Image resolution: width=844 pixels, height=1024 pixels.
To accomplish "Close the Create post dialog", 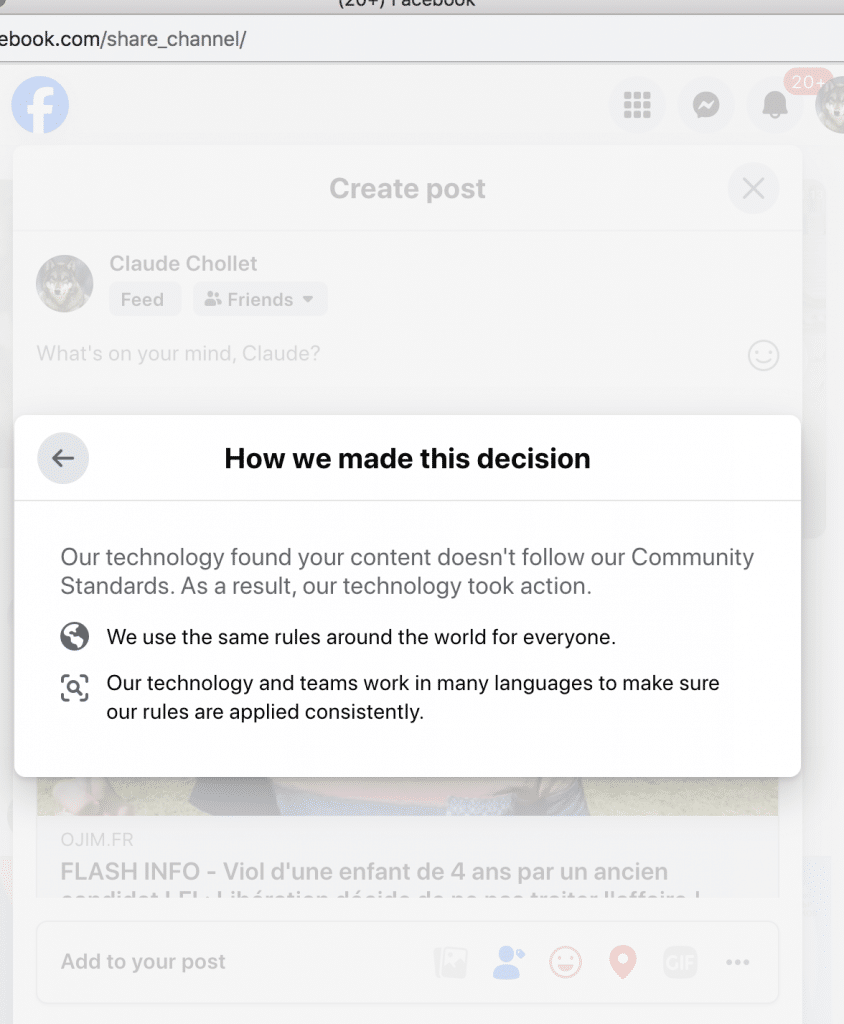I will pyautogui.click(x=753, y=188).
